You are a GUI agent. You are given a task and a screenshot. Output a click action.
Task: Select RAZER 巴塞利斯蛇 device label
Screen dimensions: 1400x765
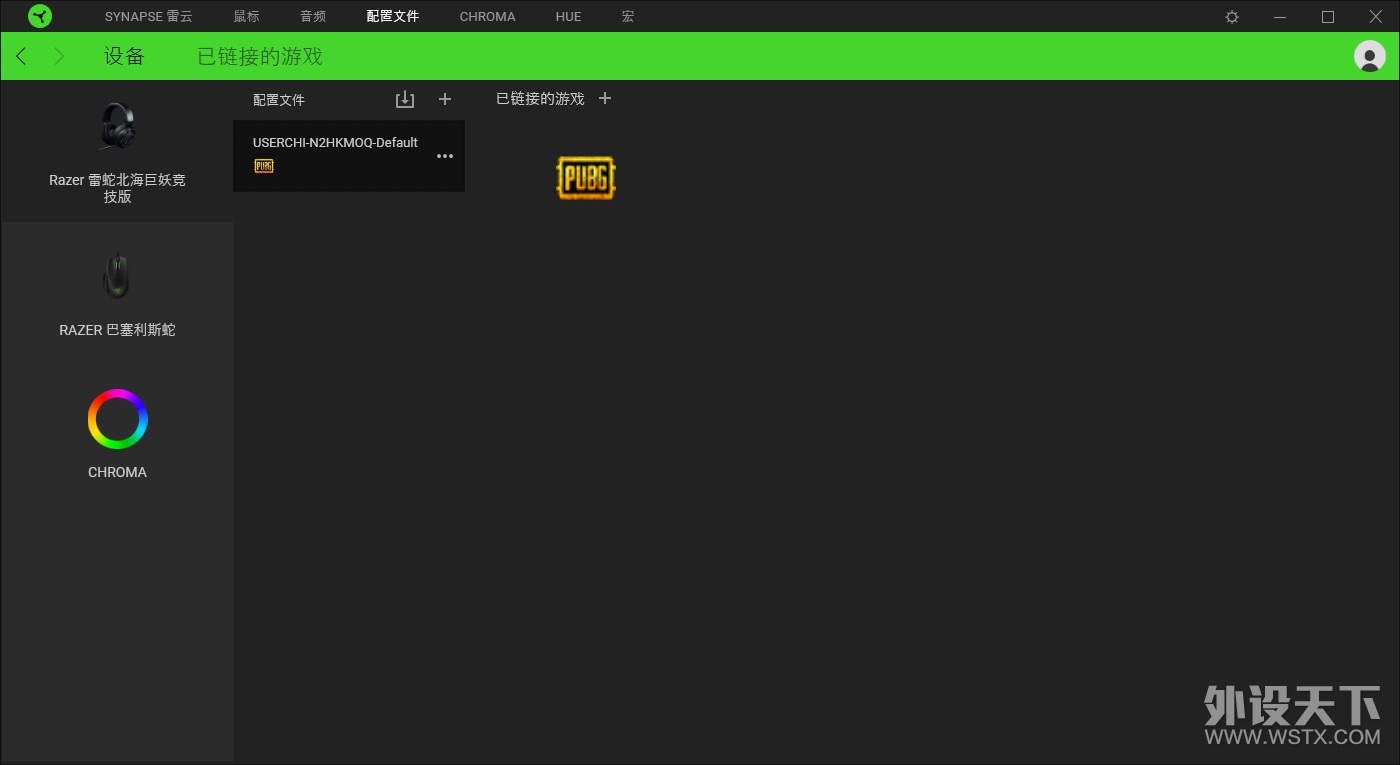pos(117,329)
